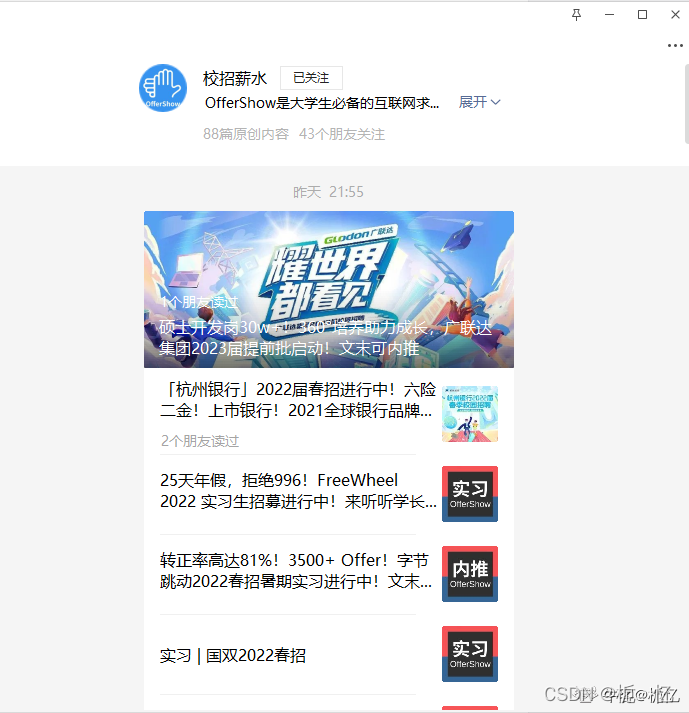
Task: Open the OfferShow account avatar
Action: (x=163, y=88)
